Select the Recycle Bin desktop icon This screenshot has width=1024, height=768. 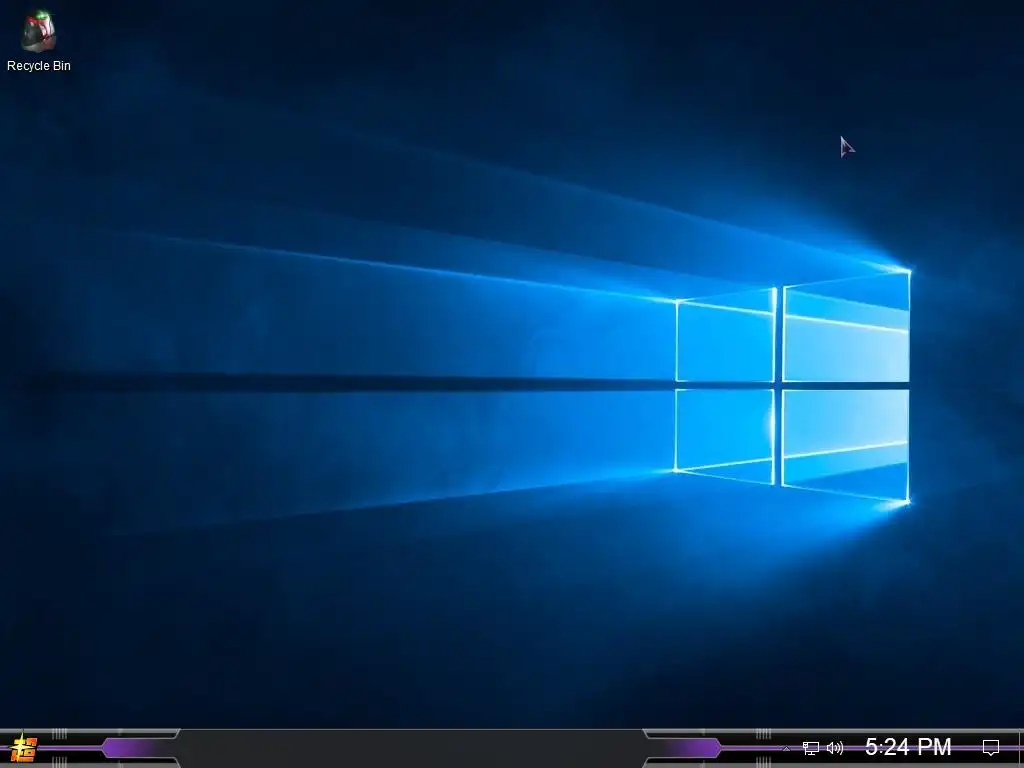point(39,40)
